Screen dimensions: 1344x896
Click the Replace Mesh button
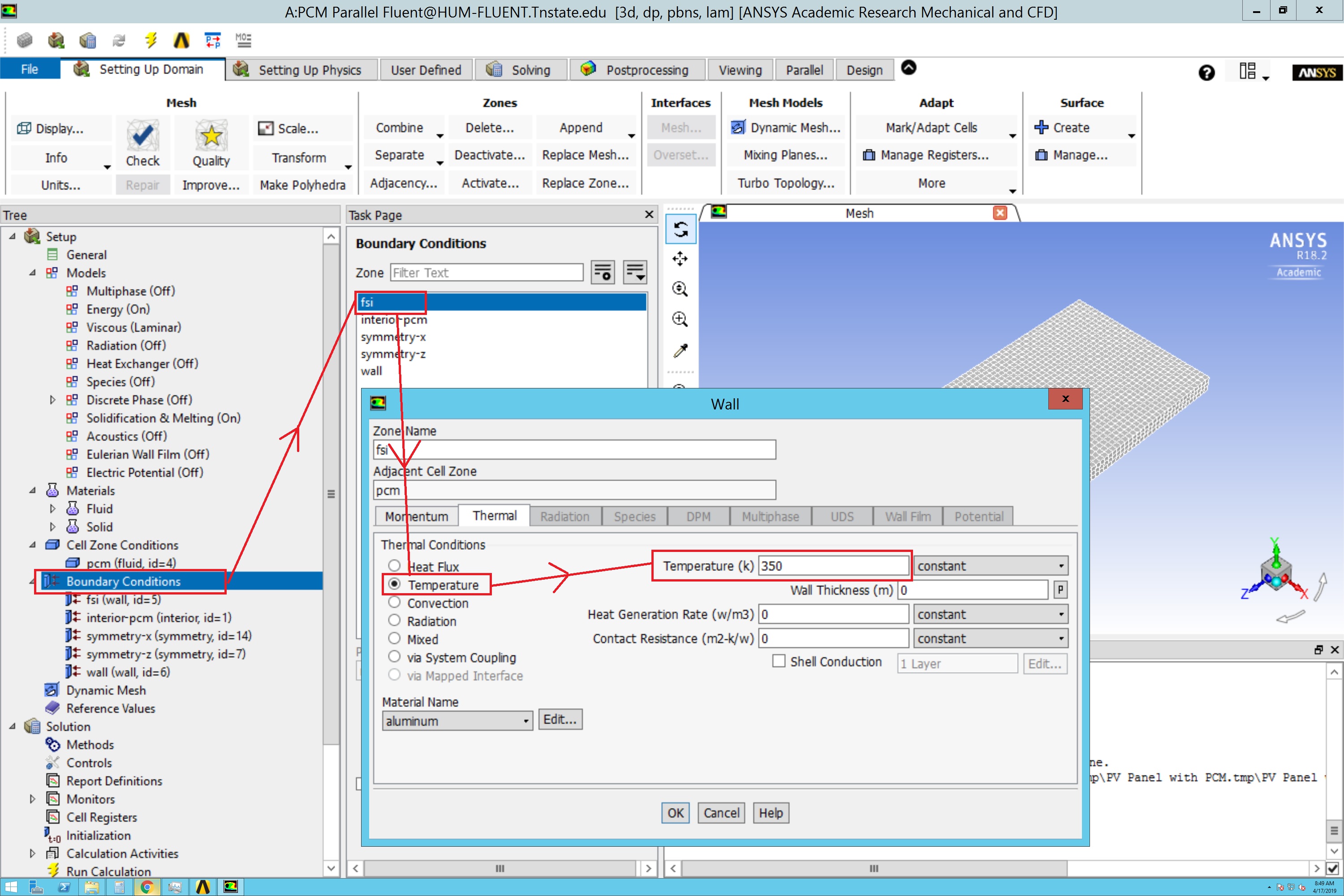tap(585, 155)
